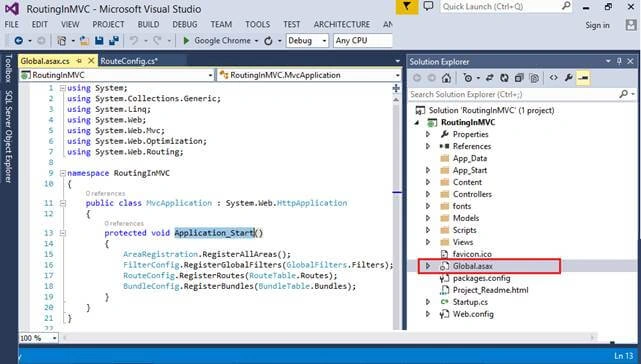This screenshot has height=364, width=641.
Task: Toggle auto-hide pin of Solution Explorer
Action: [619, 61]
